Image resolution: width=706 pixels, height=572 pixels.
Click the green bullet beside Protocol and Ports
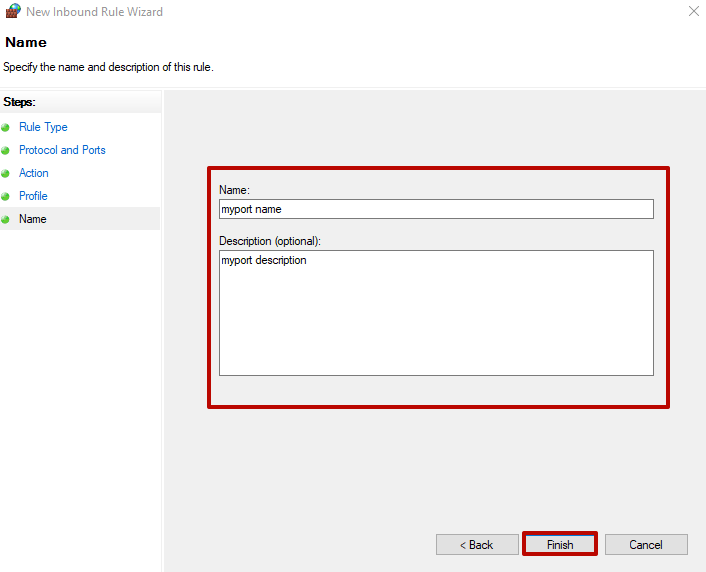(5, 150)
